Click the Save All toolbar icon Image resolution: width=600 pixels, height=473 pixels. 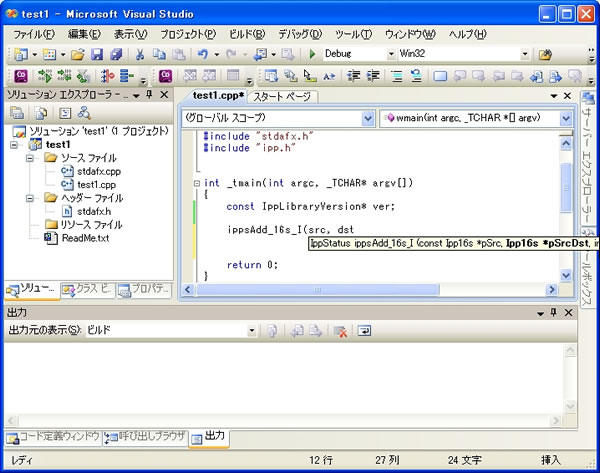pyautogui.click(x=116, y=54)
